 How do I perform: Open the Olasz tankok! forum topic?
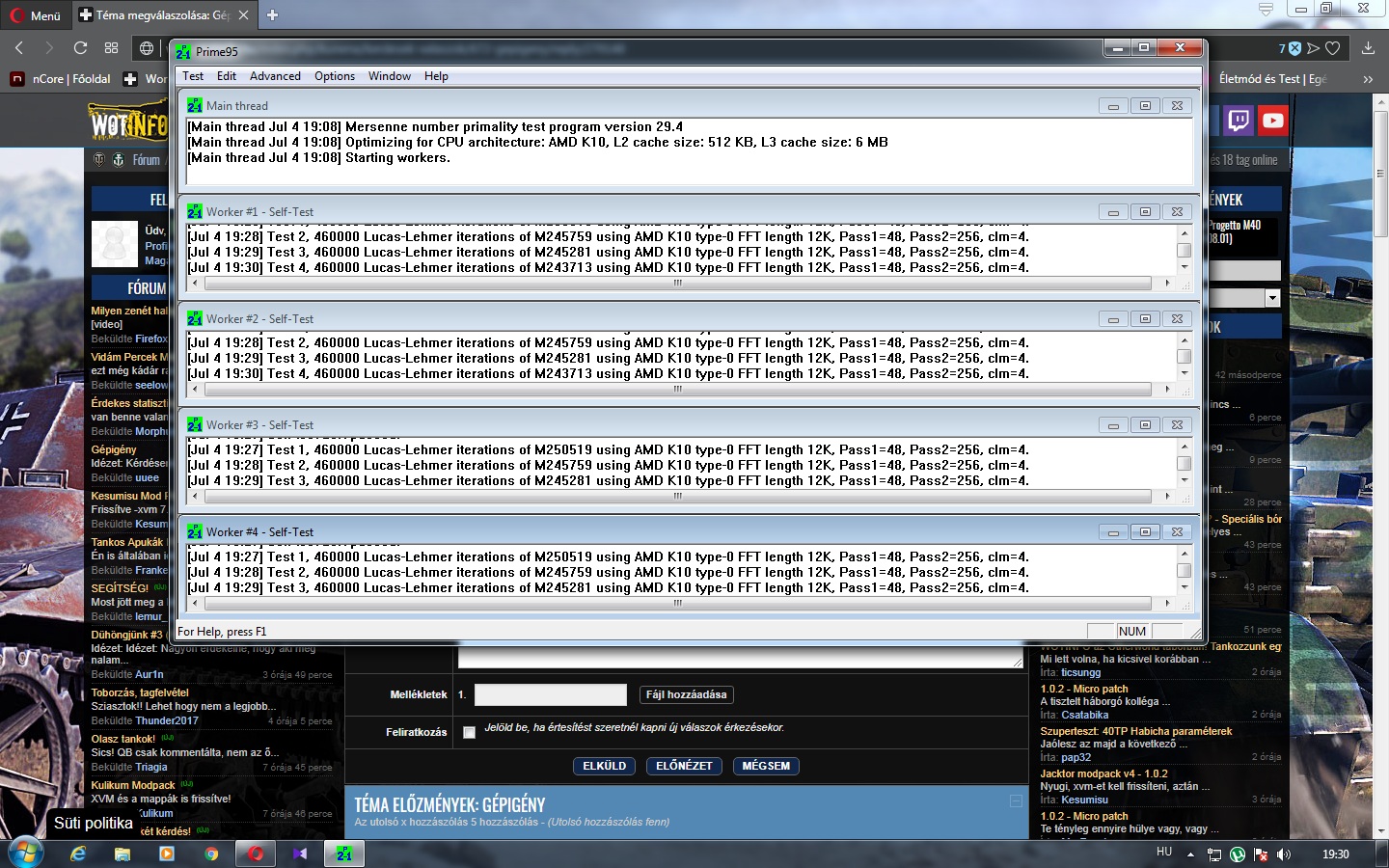point(123,739)
